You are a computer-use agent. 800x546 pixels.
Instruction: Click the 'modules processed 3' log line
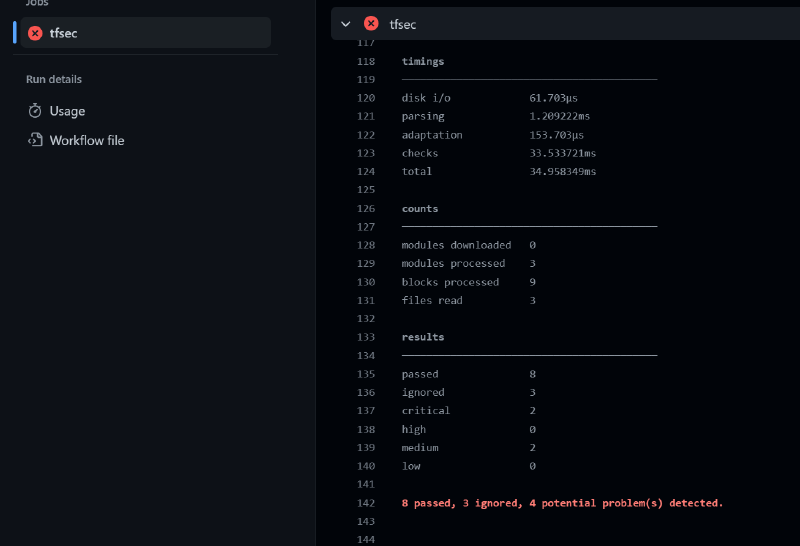468,264
